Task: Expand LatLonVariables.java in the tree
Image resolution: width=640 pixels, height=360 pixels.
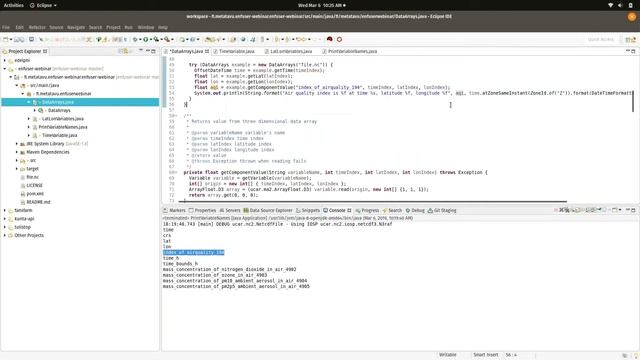Action: [x=29, y=119]
